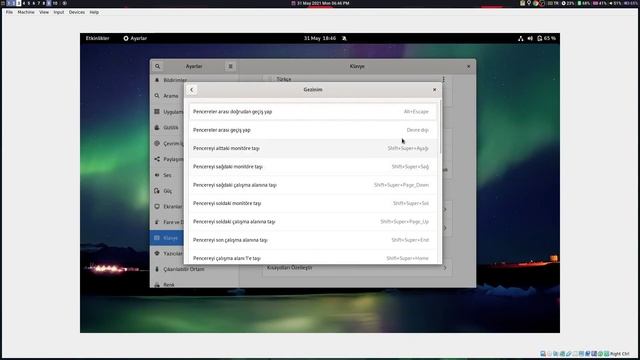Image resolution: width=640 pixels, height=360 pixels.
Task: Switch to host workspace 5
Action: (x=29, y=3)
